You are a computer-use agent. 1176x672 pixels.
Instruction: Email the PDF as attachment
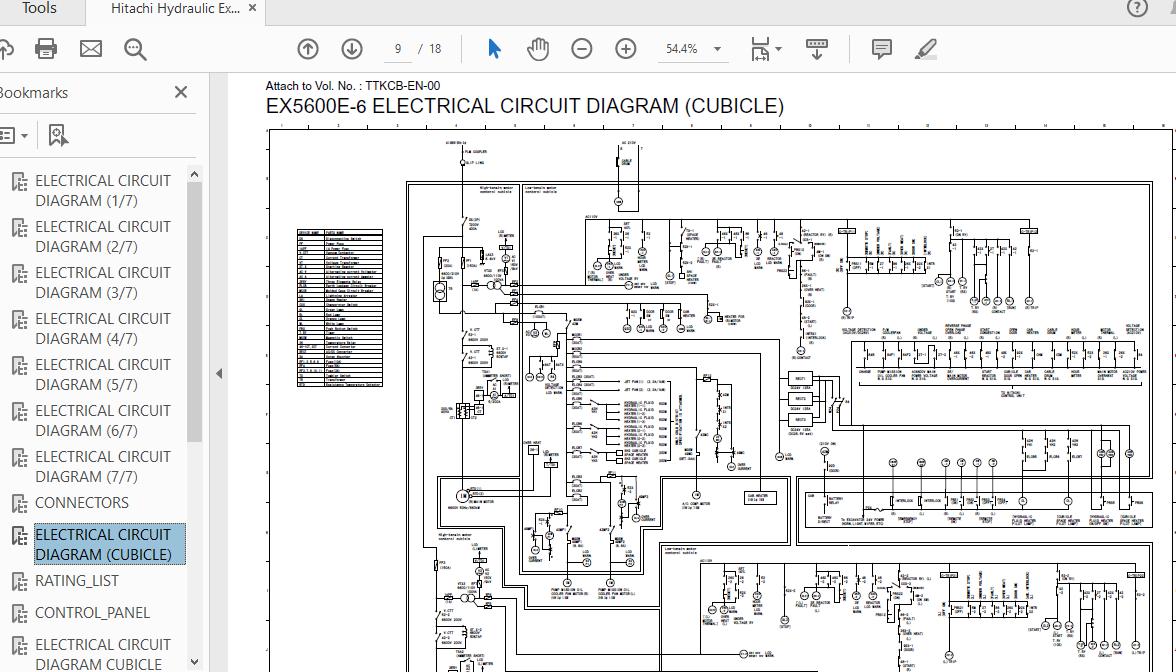(90, 47)
